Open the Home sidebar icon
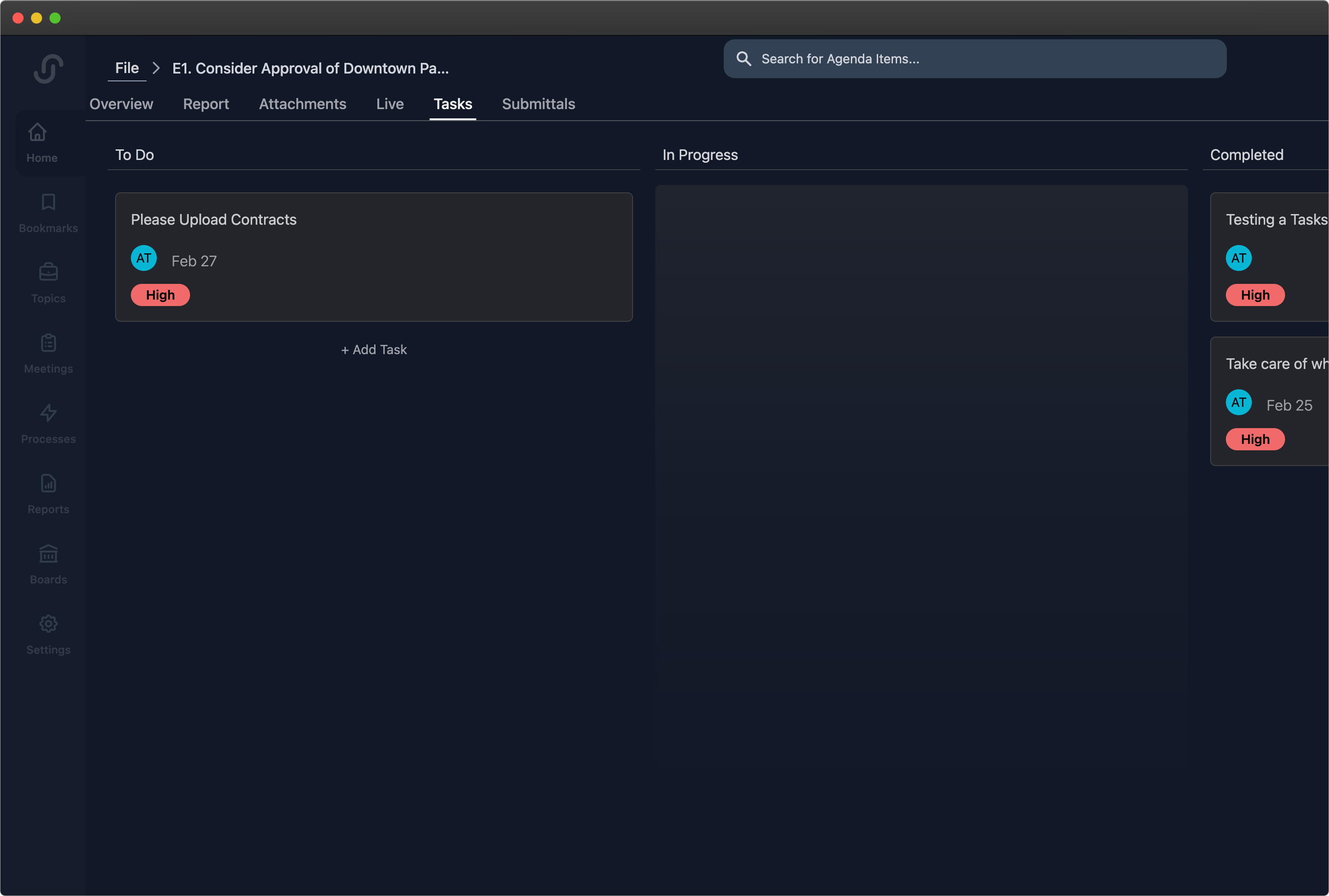 38,132
